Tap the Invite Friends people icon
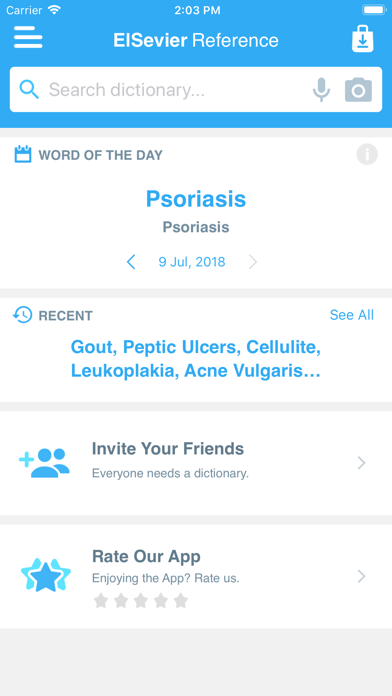 tap(44, 463)
